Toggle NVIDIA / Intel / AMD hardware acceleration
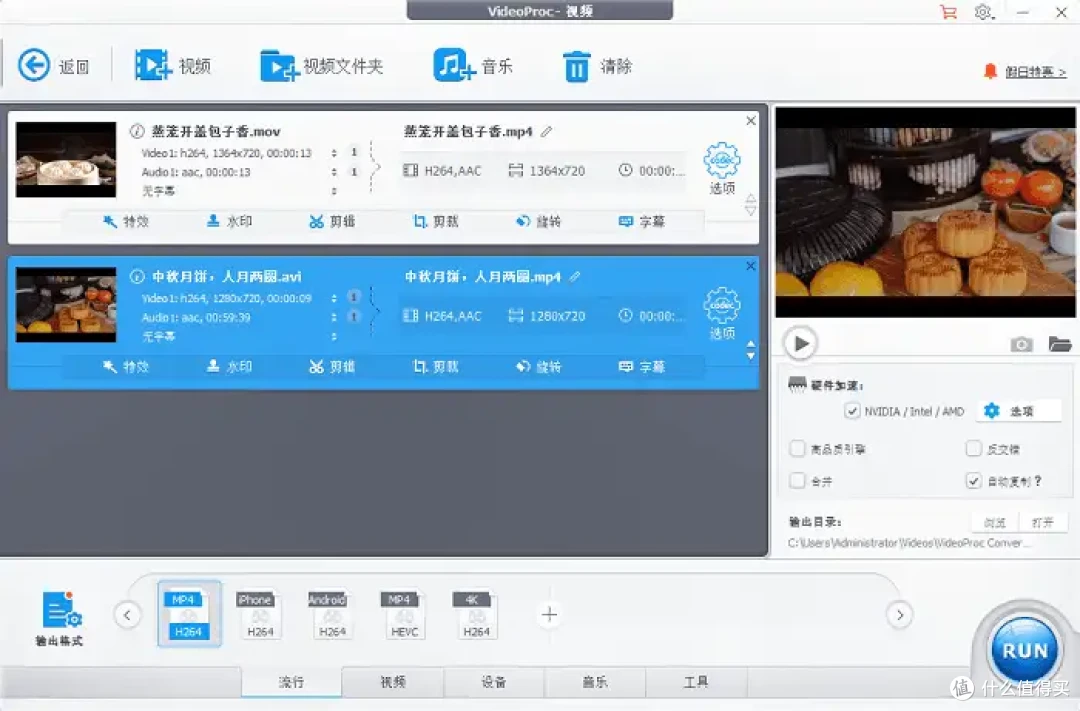 852,411
